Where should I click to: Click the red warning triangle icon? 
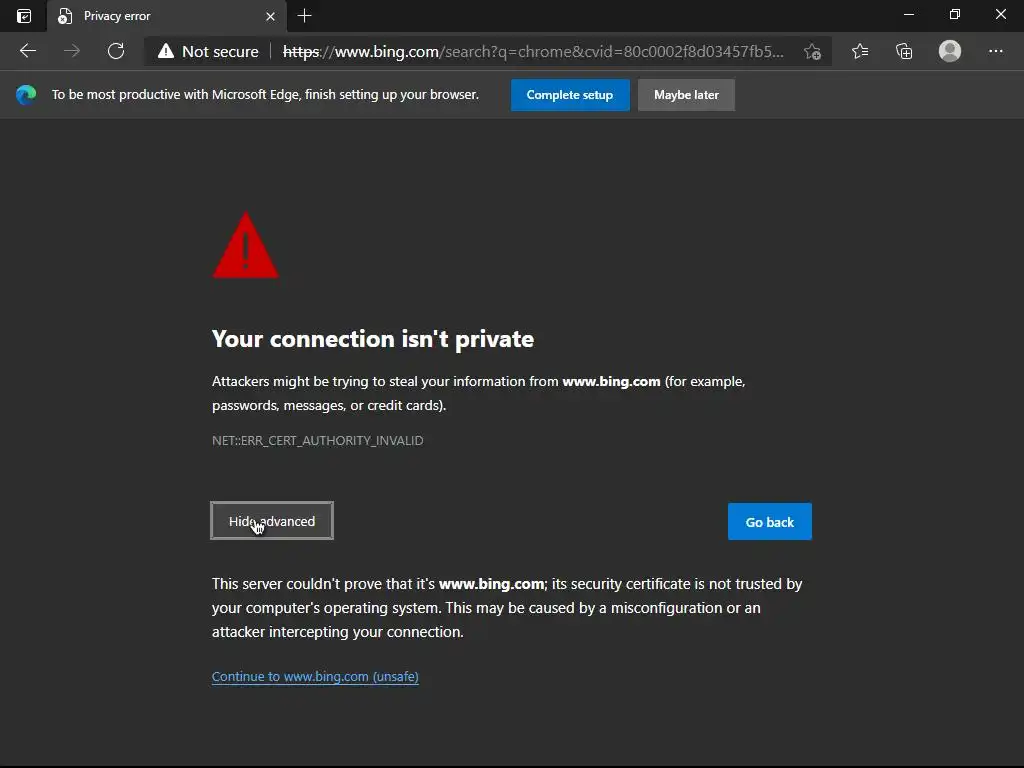(246, 246)
